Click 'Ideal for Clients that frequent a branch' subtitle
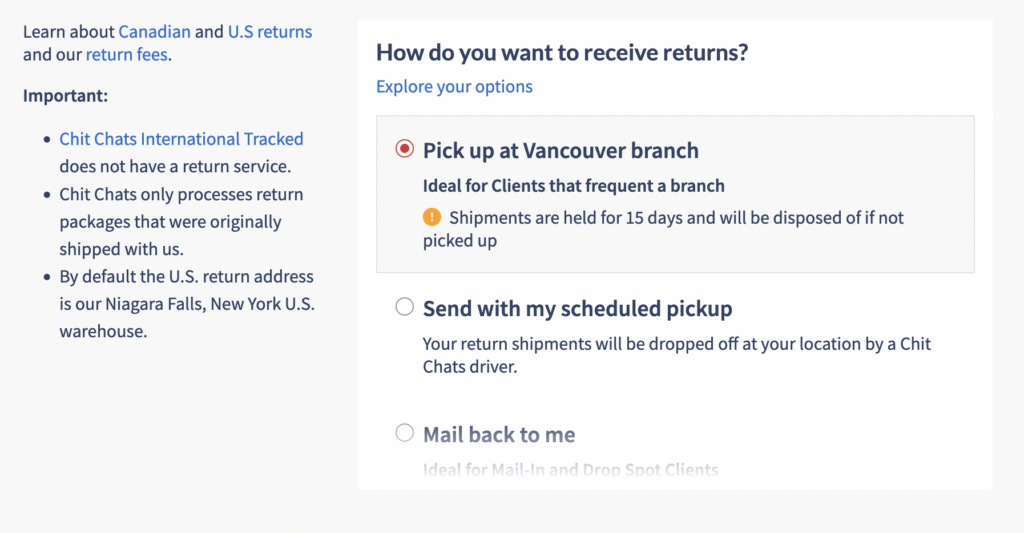Image resolution: width=1024 pixels, height=533 pixels. [573, 186]
